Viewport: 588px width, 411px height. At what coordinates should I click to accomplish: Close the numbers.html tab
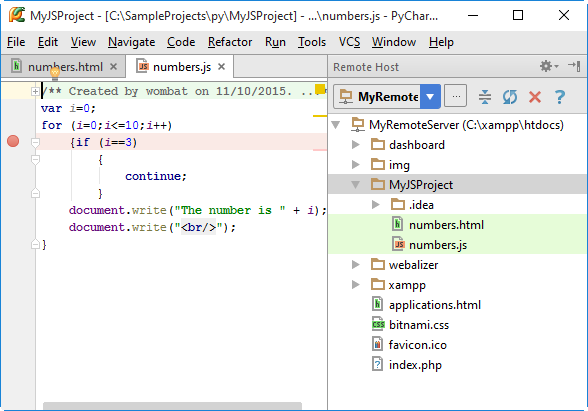click(x=113, y=67)
